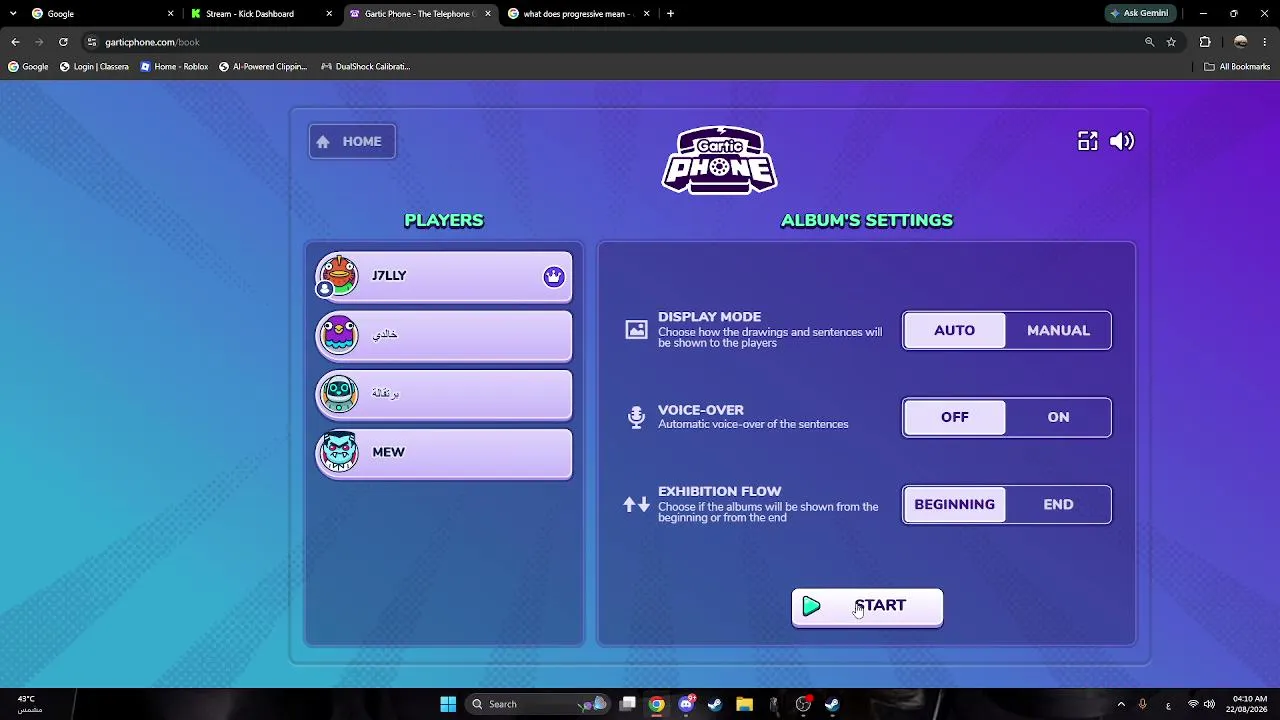Select the teal robot avatar of the third player
The image size is (1280, 720).
(x=338, y=393)
